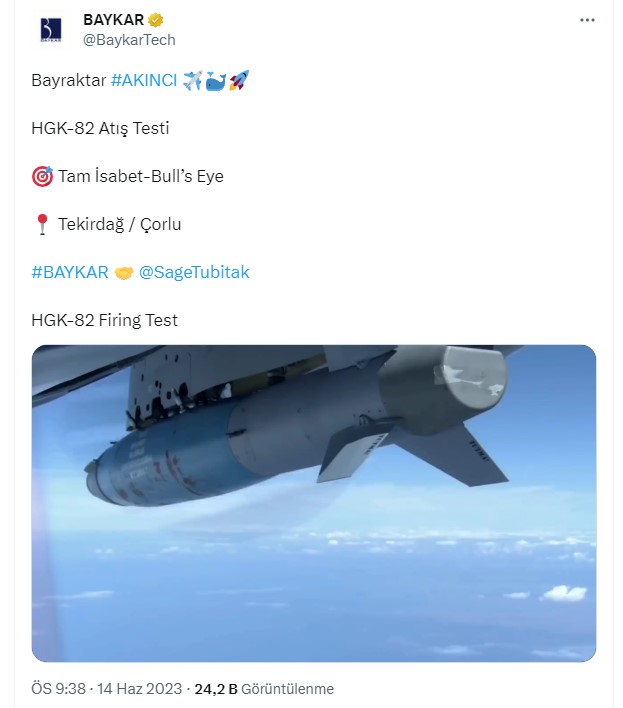
Task: Open the three-dot more options menu
Action: click(588, 20)
